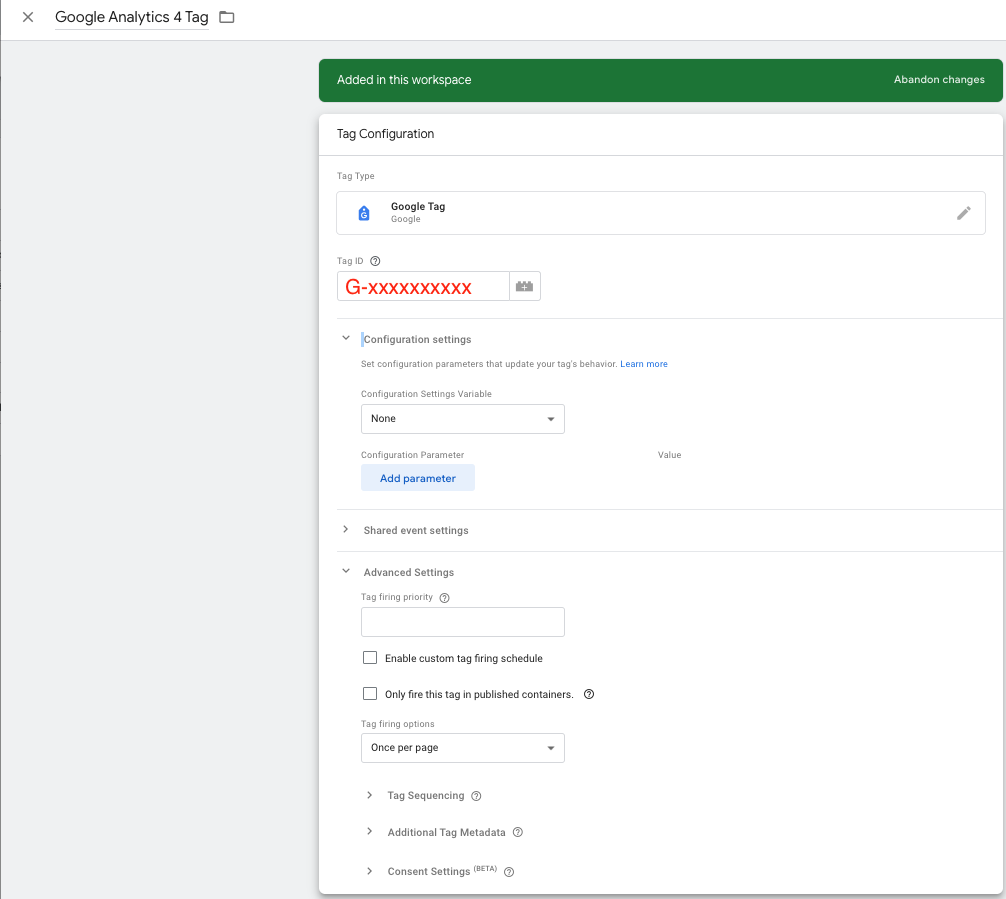Click the 'Added in this workspace' text
1006x899 pixels.
click(x=404, y=80)
